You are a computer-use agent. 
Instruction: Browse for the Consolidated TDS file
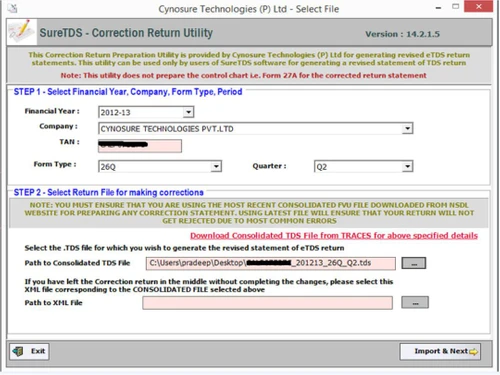414,263
